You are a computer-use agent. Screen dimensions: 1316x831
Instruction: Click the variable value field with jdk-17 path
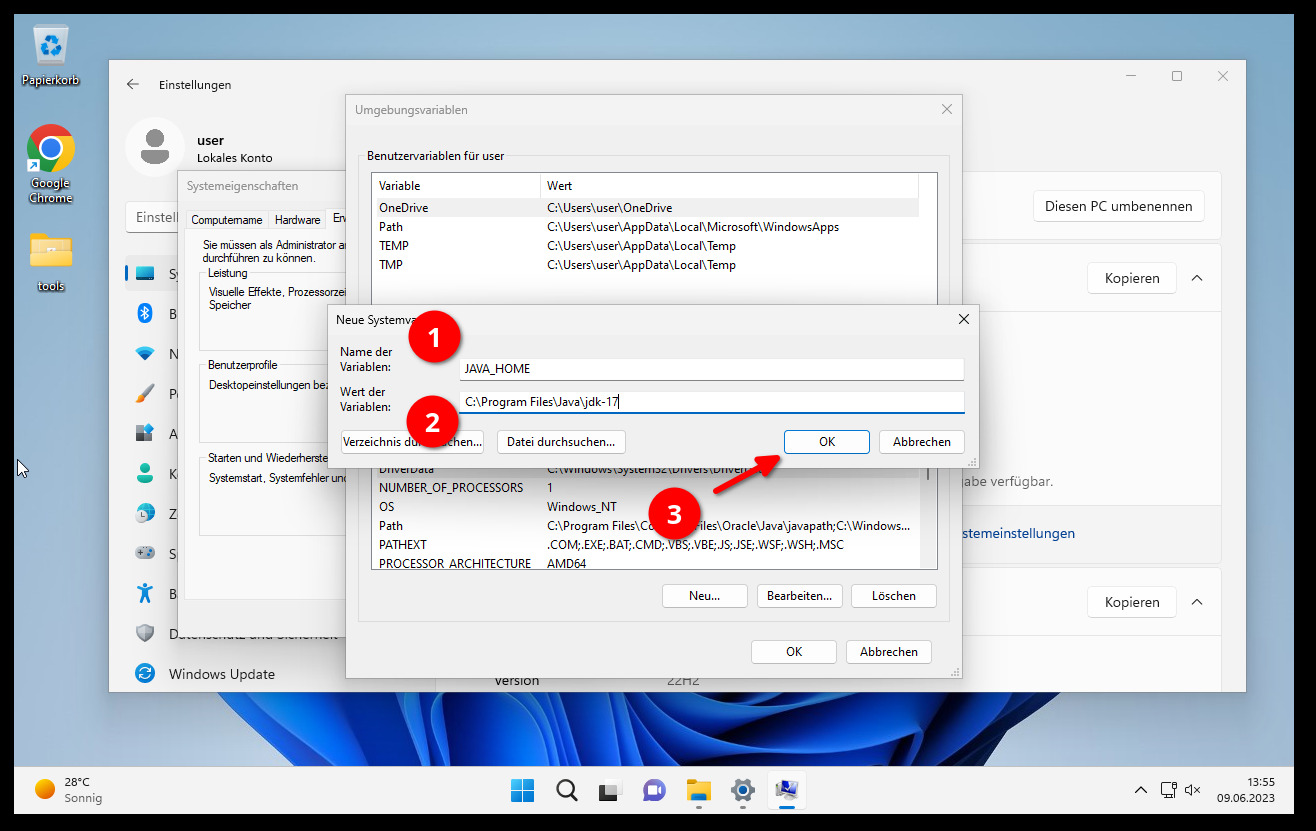pyautogui.click(x=712, y=402)
